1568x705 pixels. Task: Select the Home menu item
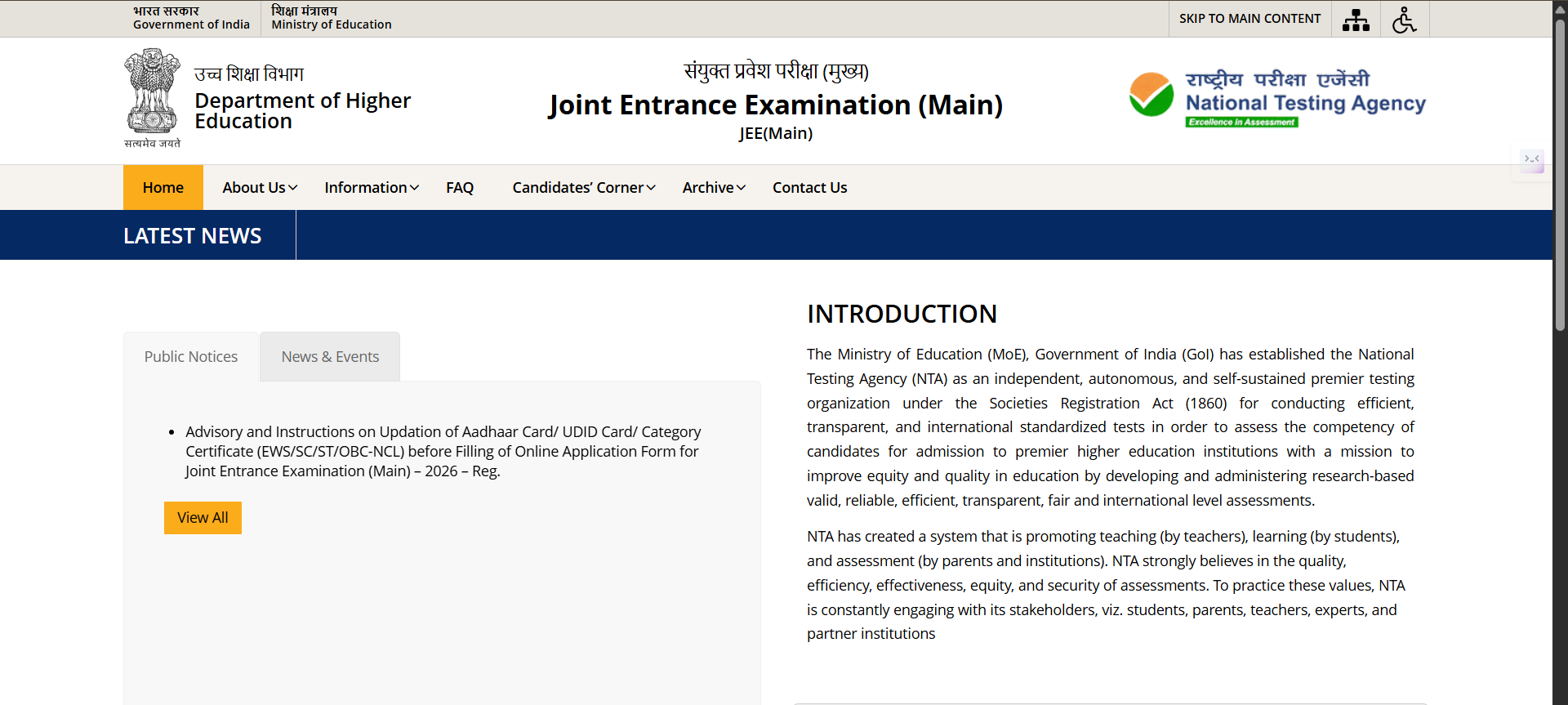pyautogui.click(x=163, y=187)
